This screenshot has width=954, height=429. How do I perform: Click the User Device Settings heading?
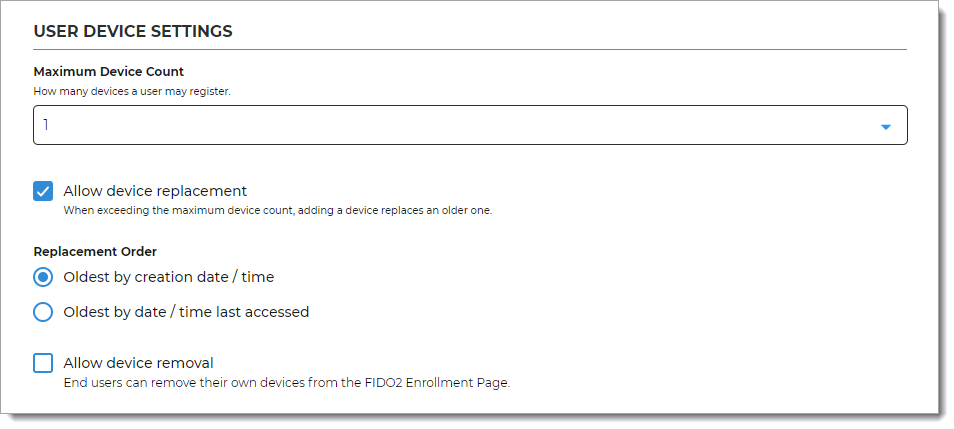click(133, 31)
